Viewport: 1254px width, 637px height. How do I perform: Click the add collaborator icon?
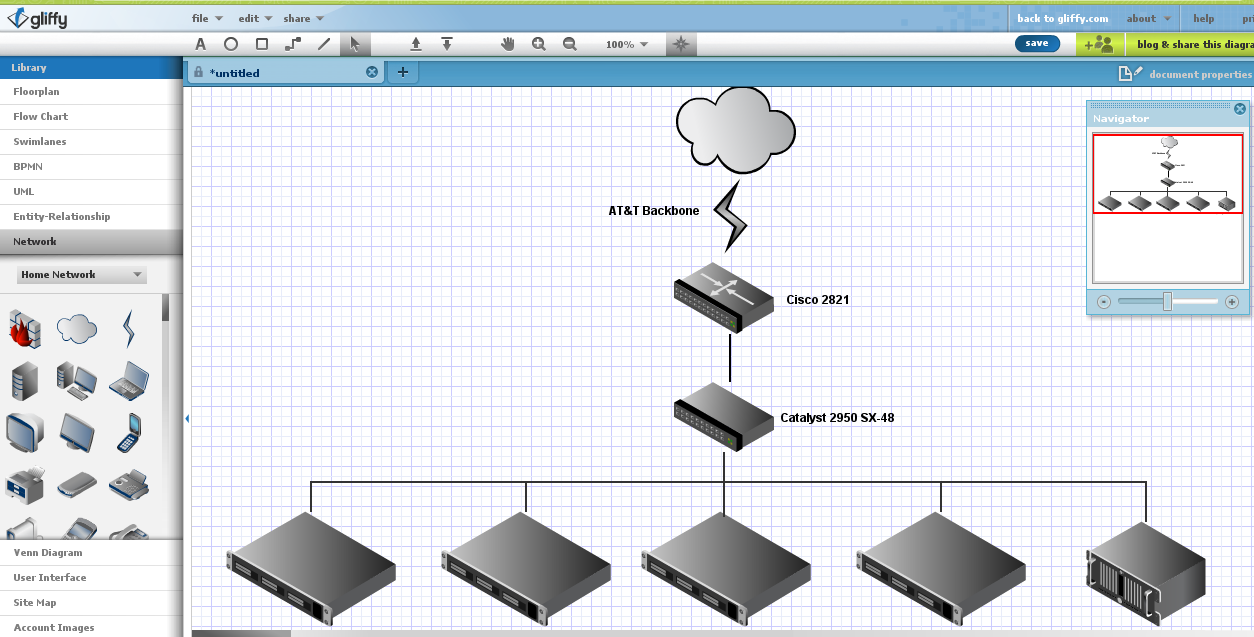(x=1099, y=44)
